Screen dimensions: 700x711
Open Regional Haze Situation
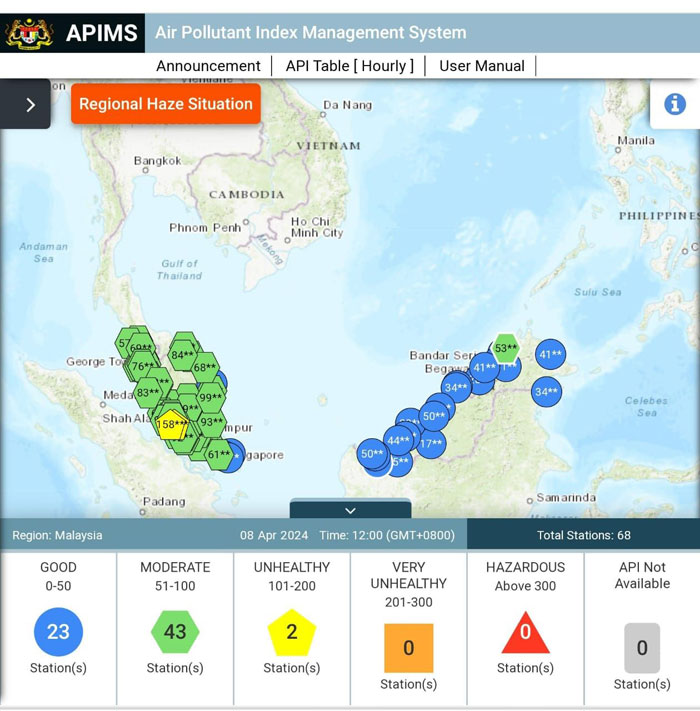tap(166, 104)
